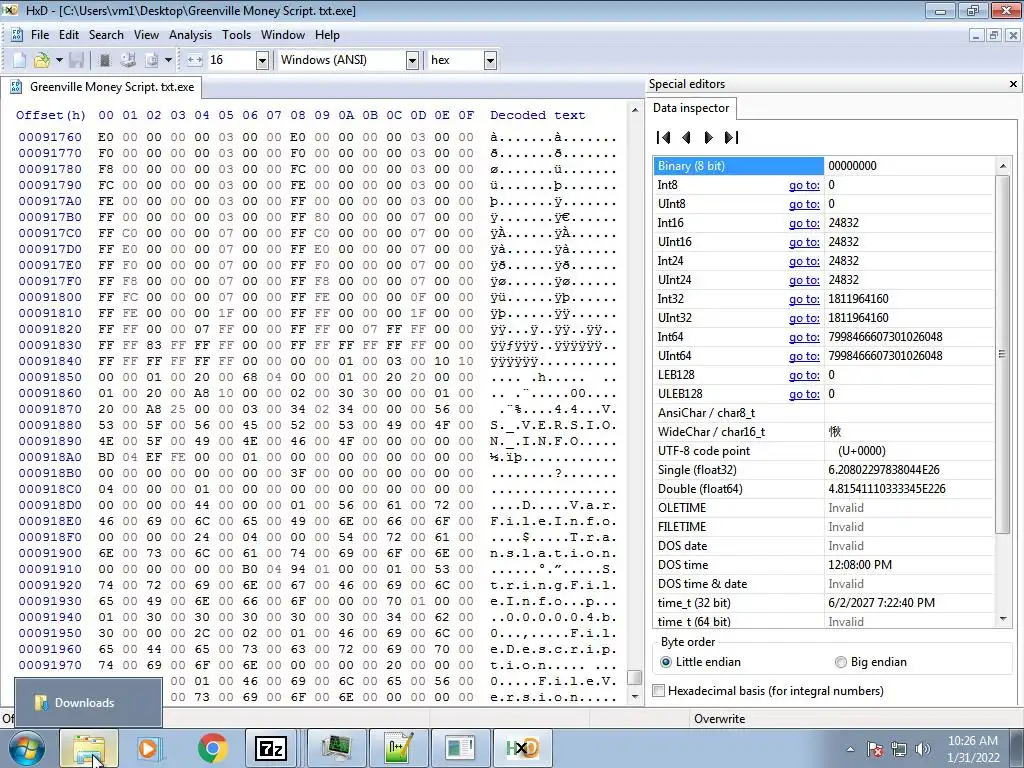Viewport: 1024px width, 768px height.
Task: Open Google Chrome from taskbar
Action: click(x=212, y=748)
